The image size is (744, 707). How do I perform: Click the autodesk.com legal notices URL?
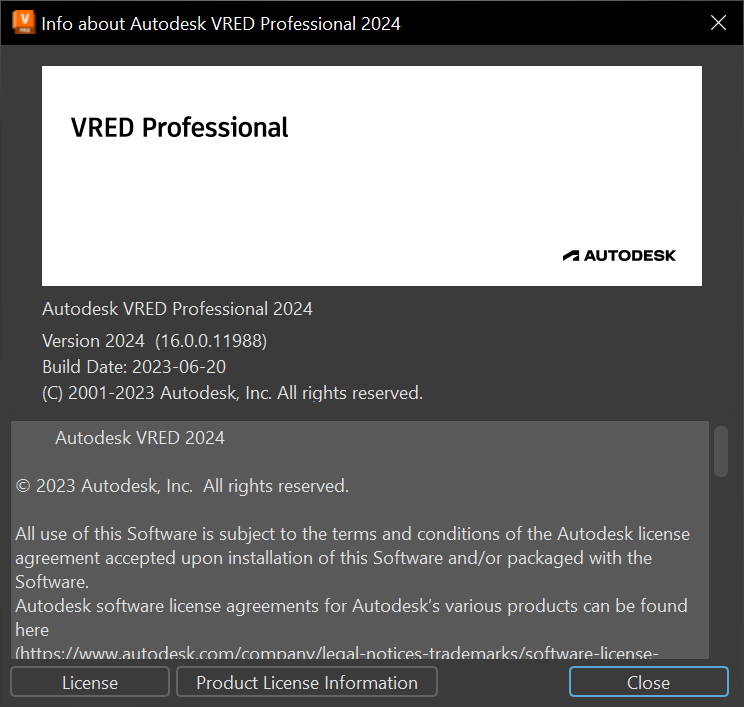(337, 654)
